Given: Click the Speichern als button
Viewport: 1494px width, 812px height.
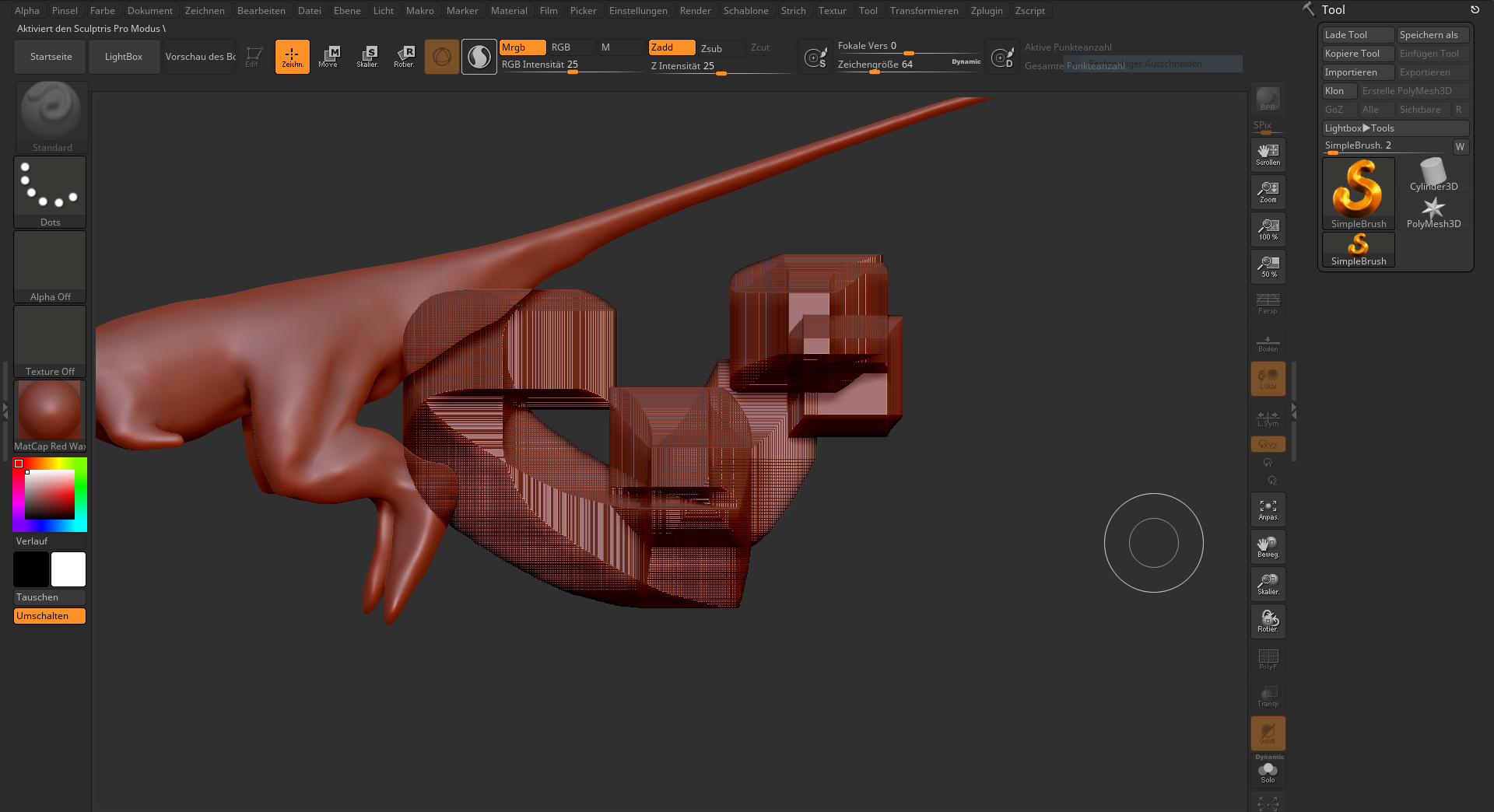Looking at the screenshot, I should tap(1433, 35).
